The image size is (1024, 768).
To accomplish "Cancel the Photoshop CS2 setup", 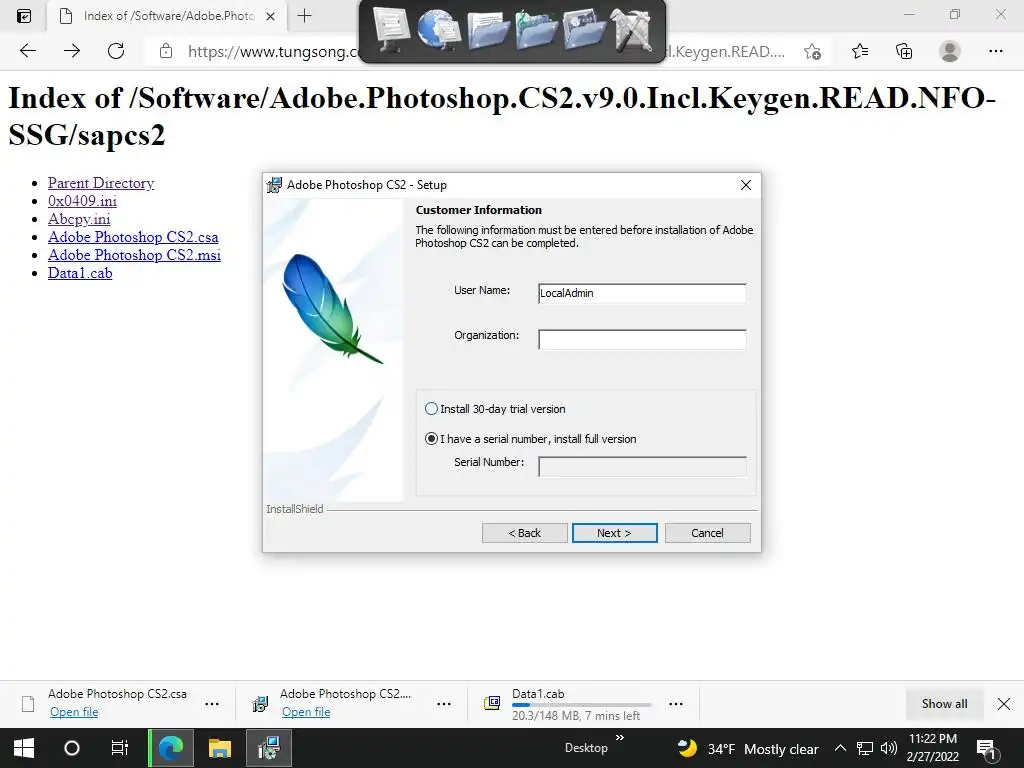I will (x=707, y=533).
